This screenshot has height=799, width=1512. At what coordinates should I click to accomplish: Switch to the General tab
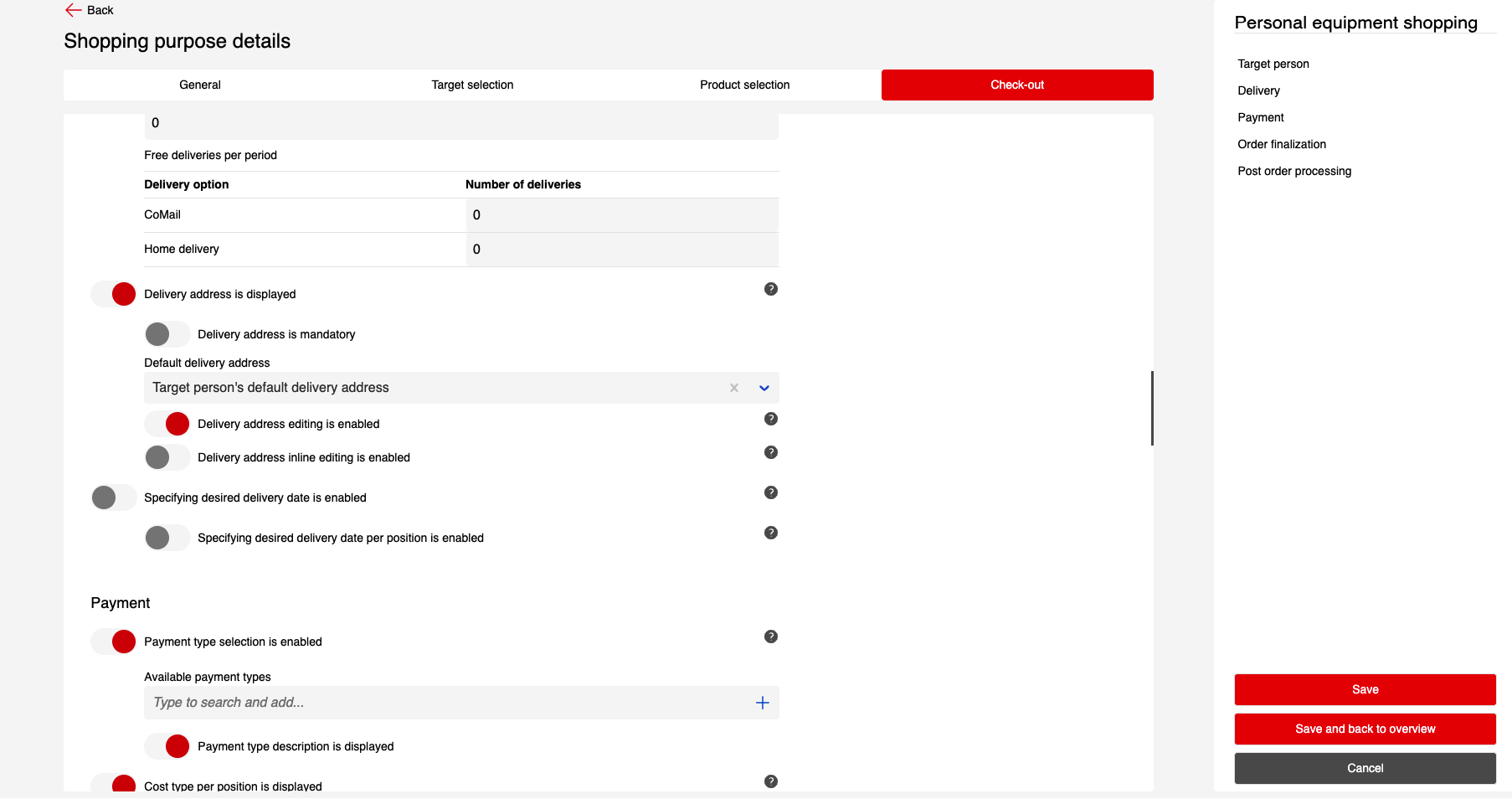200,85
